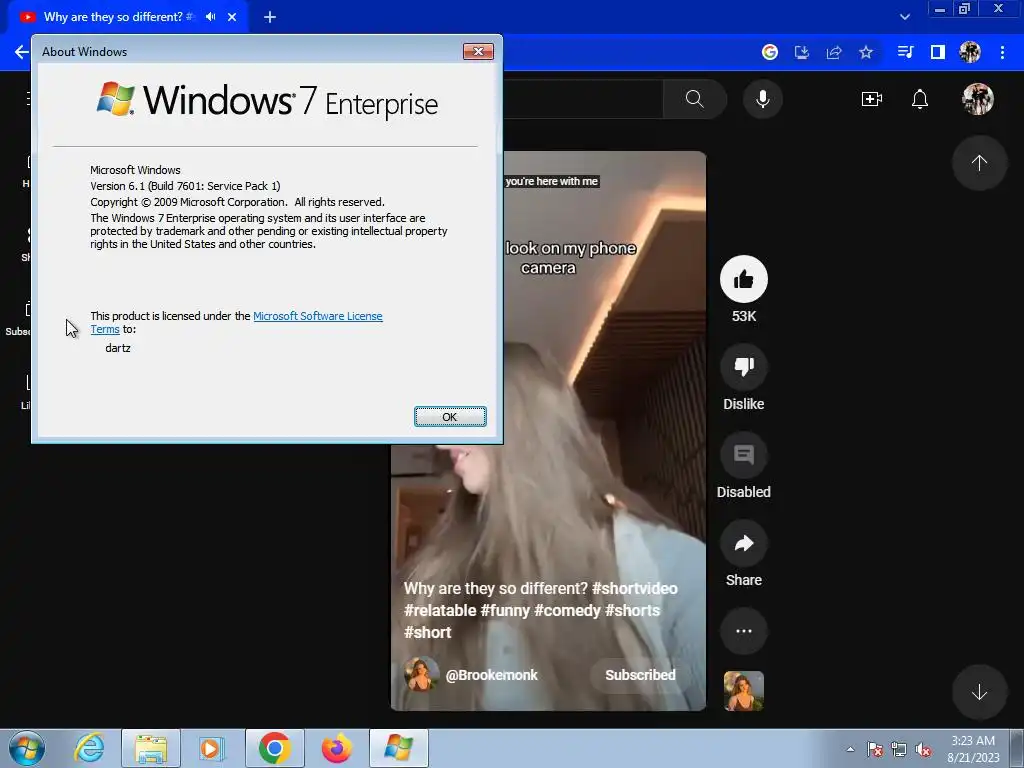Click #comedy hashtag

(567, 611)
